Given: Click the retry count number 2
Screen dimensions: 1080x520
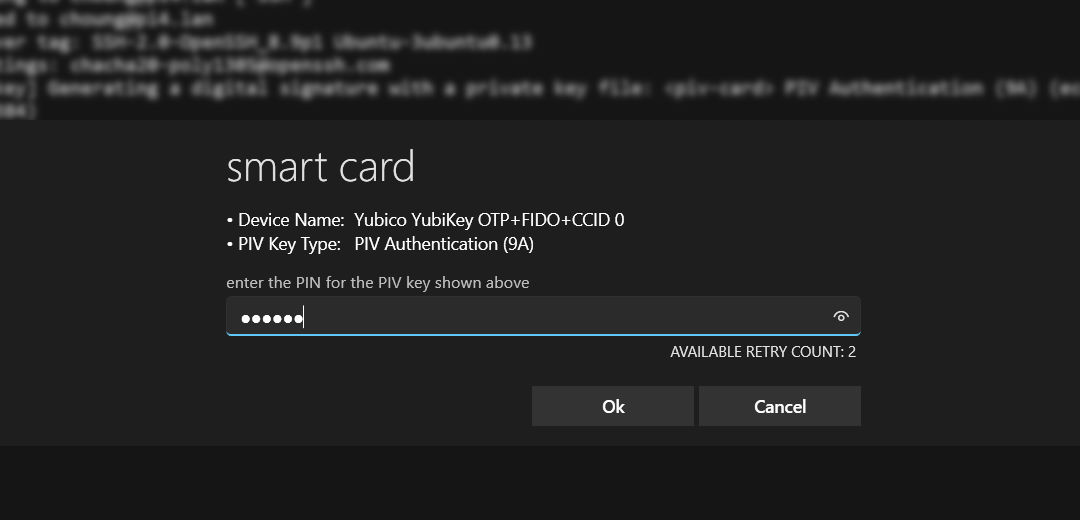Looking at the screenshot, I should [x=851, y=352].
